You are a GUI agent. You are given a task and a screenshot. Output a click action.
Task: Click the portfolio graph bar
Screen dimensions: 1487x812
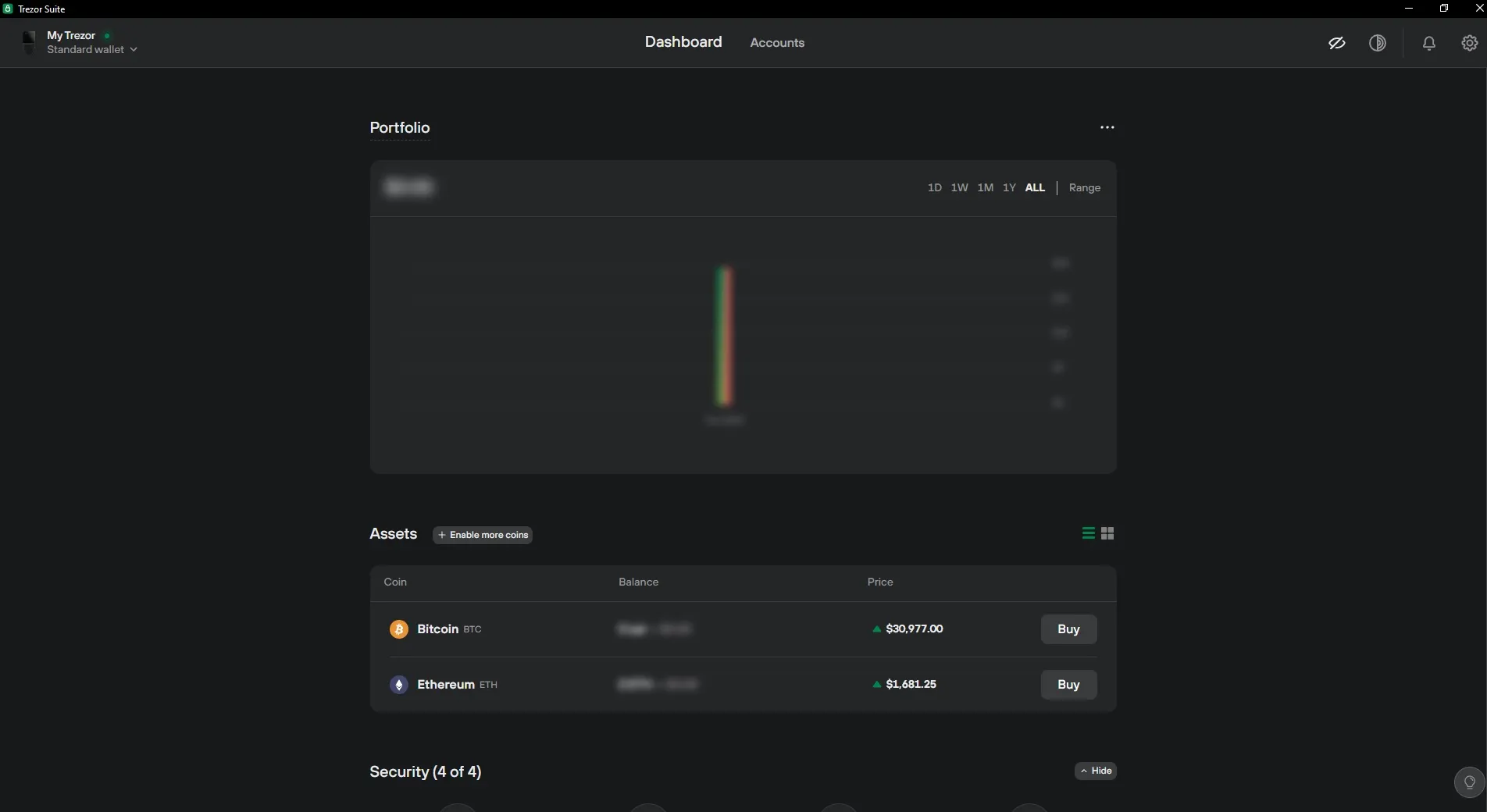pos(724,337)
